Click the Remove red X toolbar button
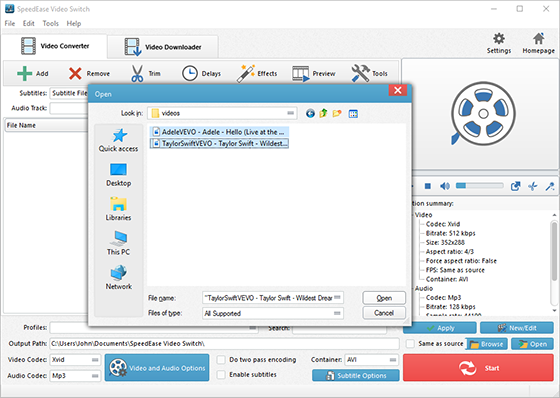The height and width of the screenshot is (398, 560). coord(89,74)
